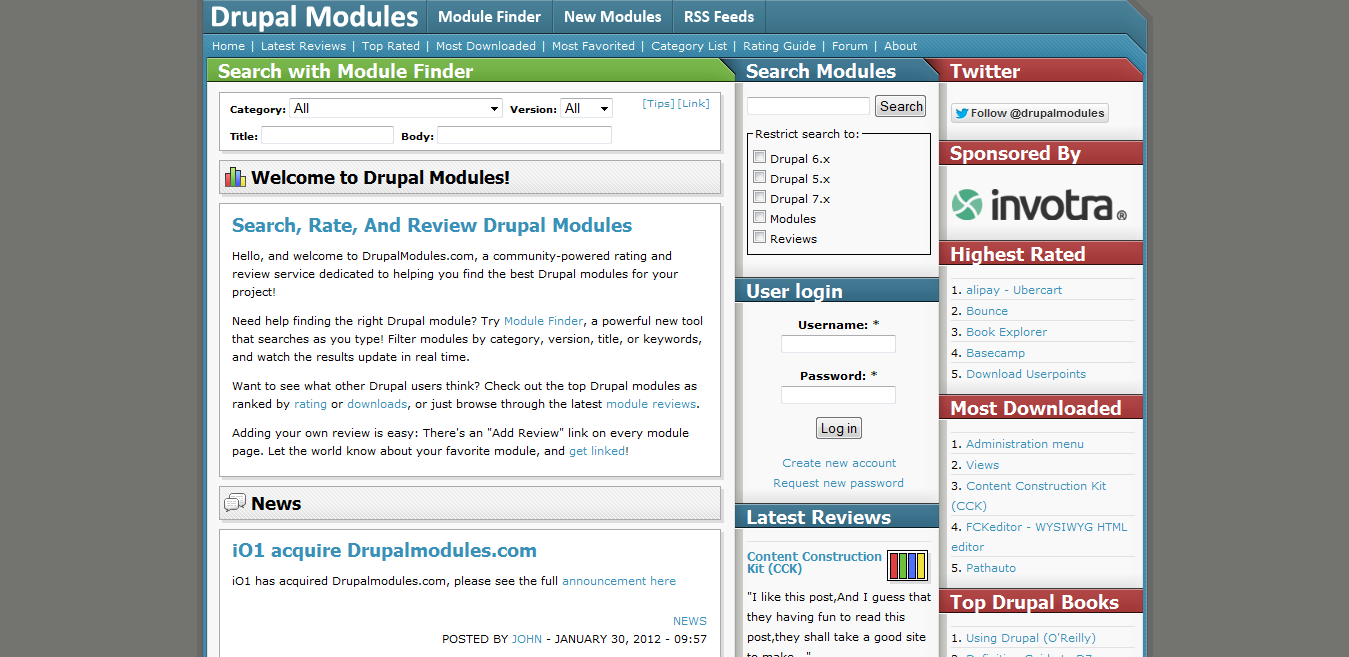Open Using Drupal (O'Reilly) book link
This screenshot has width=1349, height=657.
tap(1031, 638)
